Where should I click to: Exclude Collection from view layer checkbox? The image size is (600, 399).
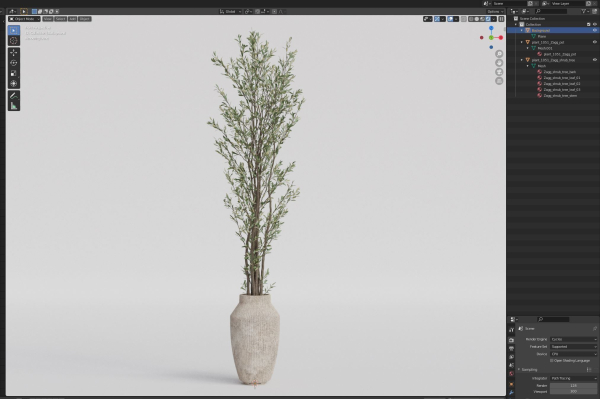pos(589,24)
